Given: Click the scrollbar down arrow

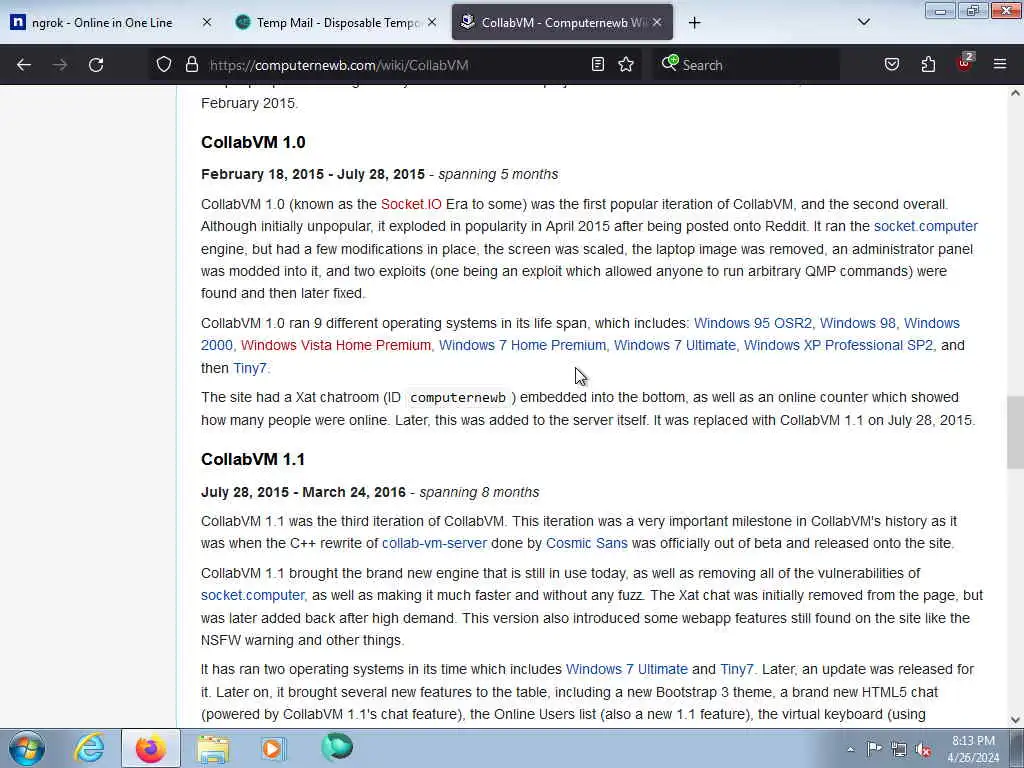Looking at the screenshot, I should (x=1015, y=720).
